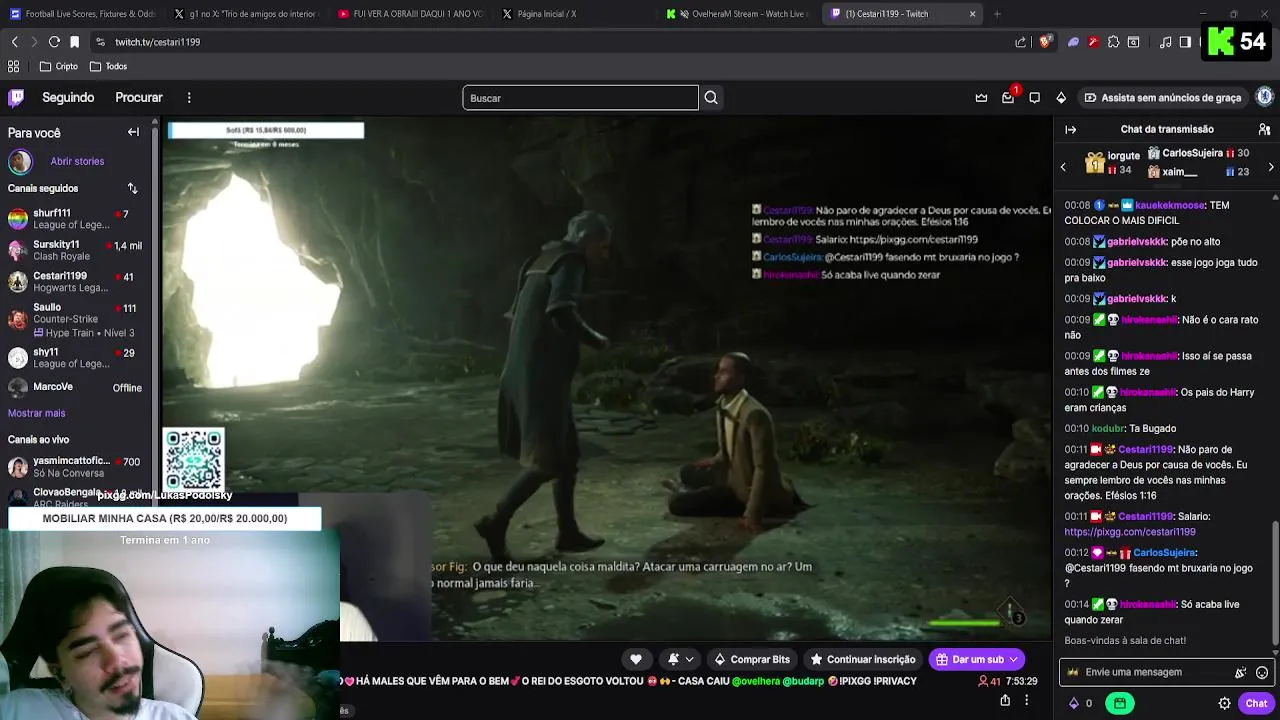
Task: Open yasmimcattofic channel
Action: [75, 467]
